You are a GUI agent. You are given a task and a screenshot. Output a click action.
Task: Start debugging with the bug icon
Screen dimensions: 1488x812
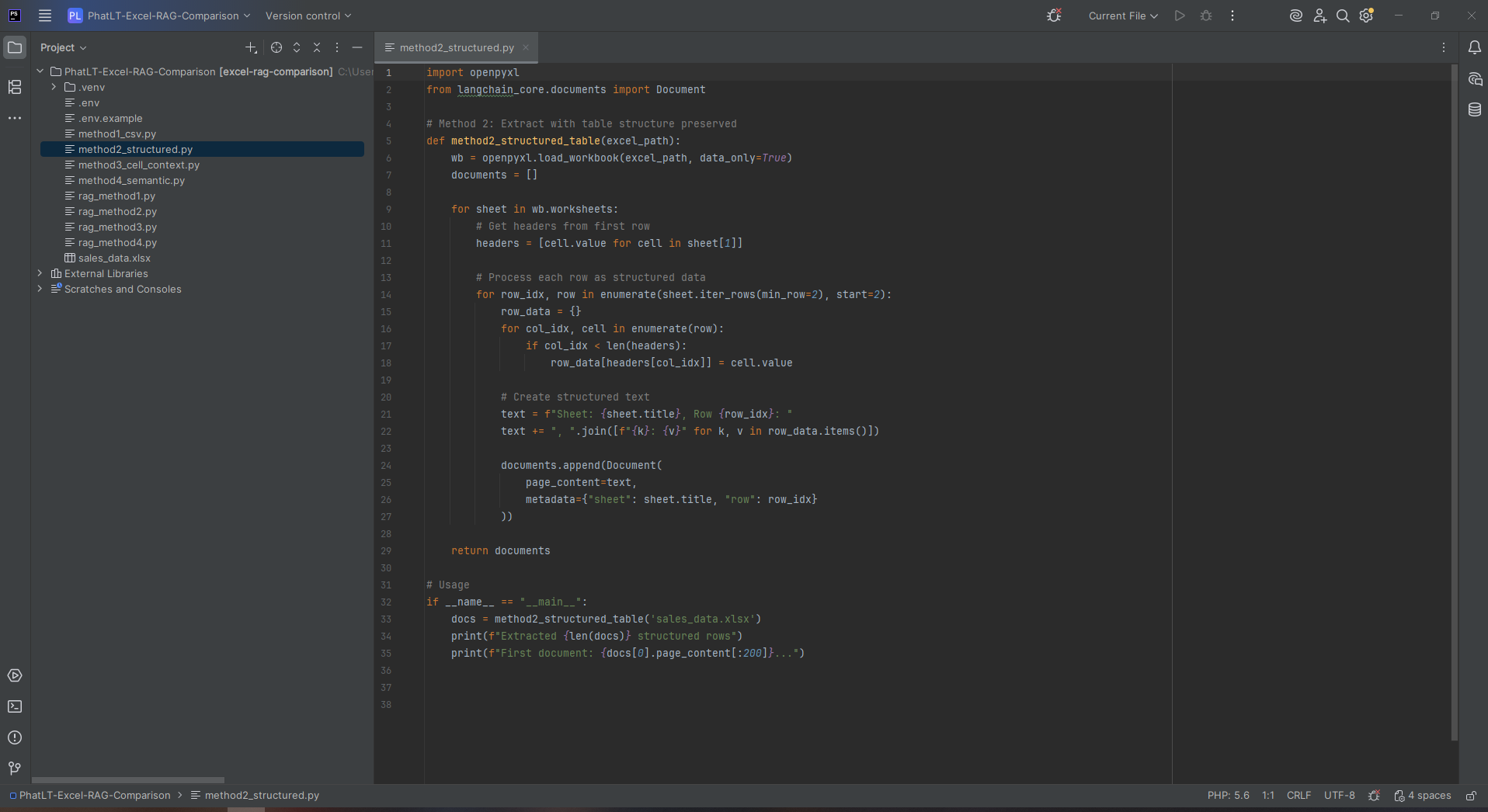1206,16
